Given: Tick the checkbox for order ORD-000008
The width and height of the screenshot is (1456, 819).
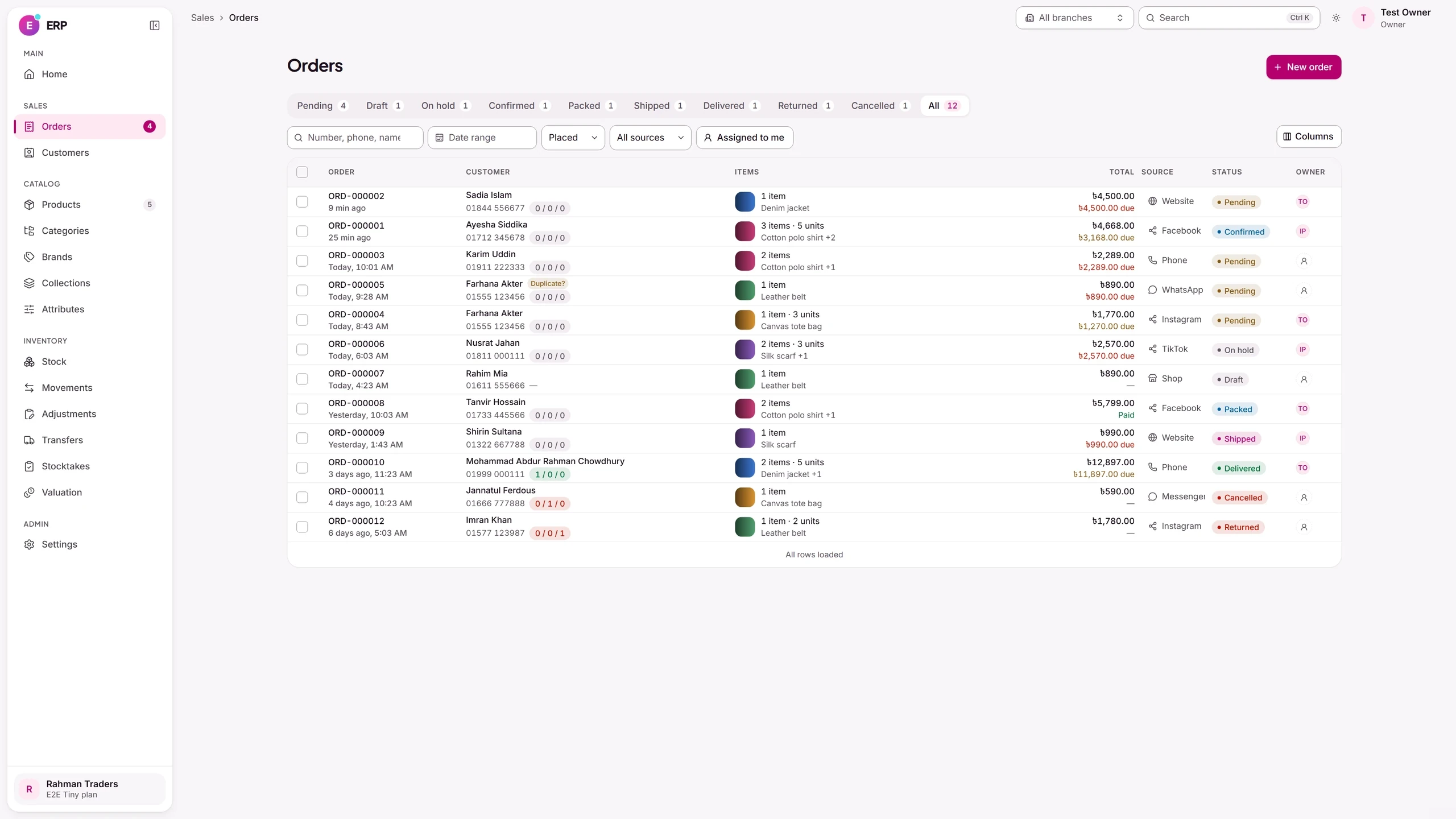Looking at the screenshot, I should point(302,409).
